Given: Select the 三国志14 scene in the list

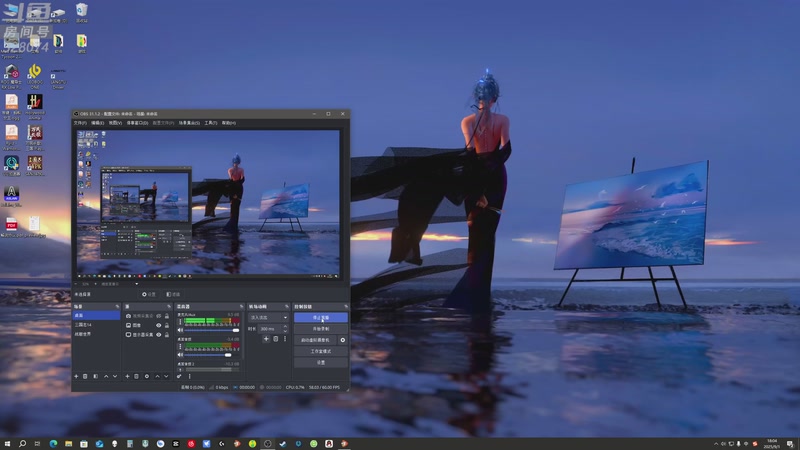Looking at the screenshot, I should point(96,324).
